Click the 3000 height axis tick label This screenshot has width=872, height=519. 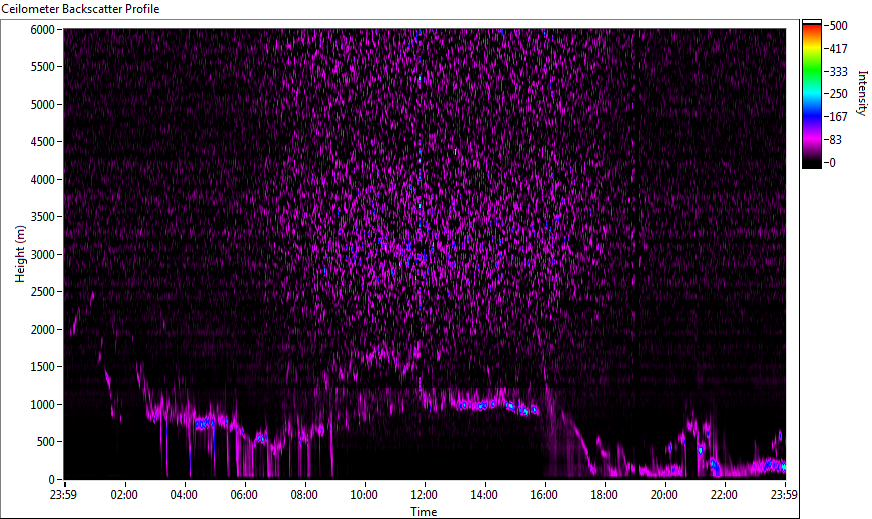(x=42, y=255)
